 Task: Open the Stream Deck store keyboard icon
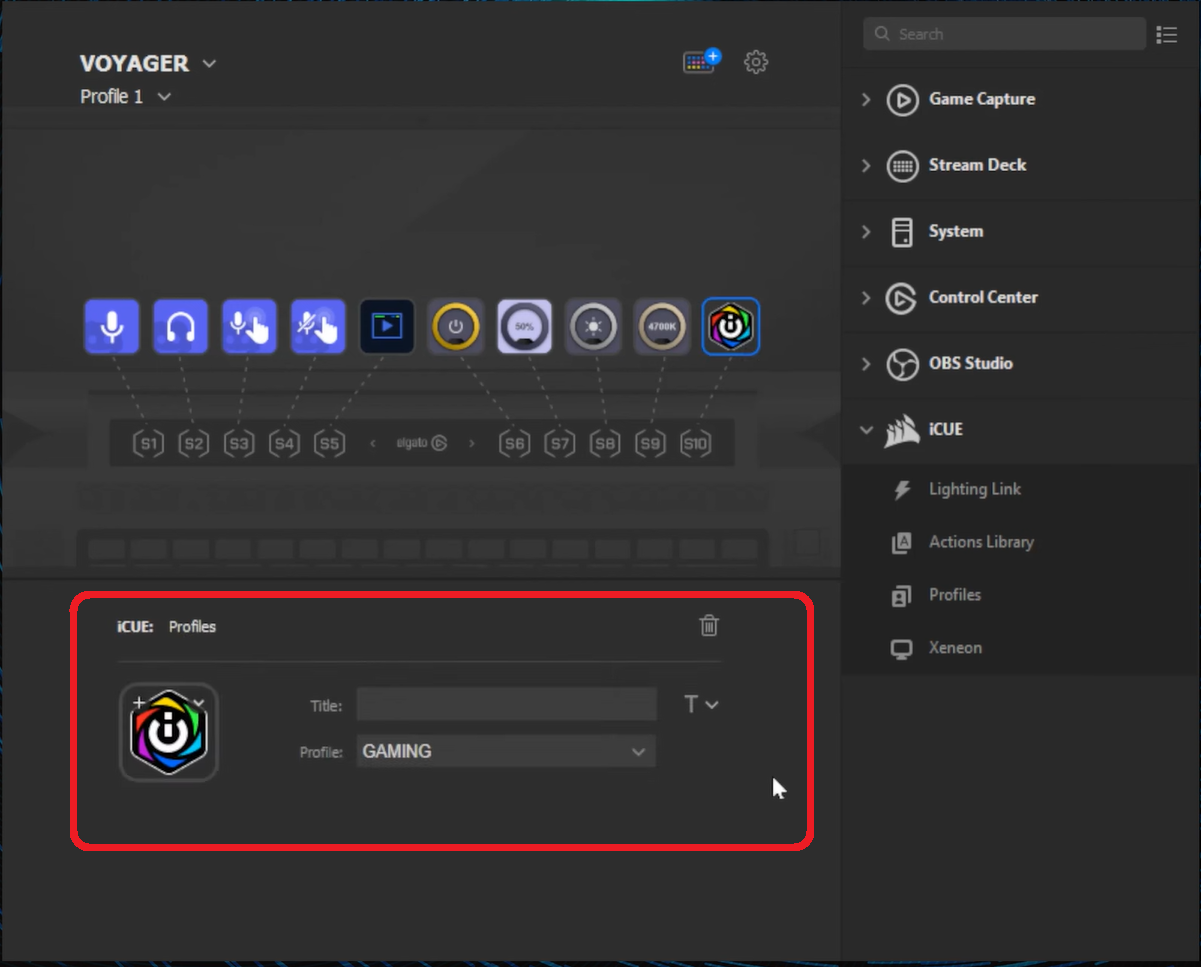click(x=700, y=62)
